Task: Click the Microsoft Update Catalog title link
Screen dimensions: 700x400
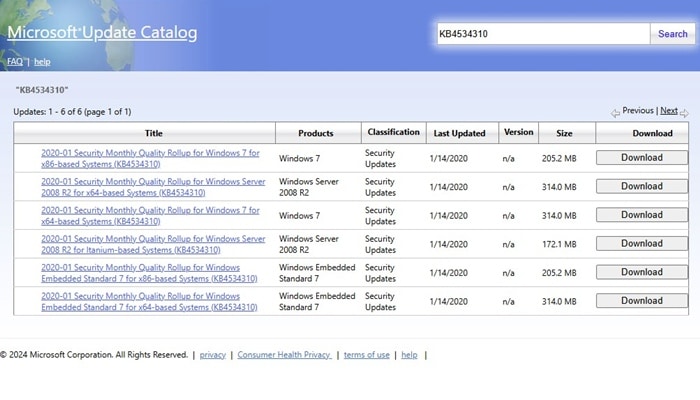Action: point(102,33)
